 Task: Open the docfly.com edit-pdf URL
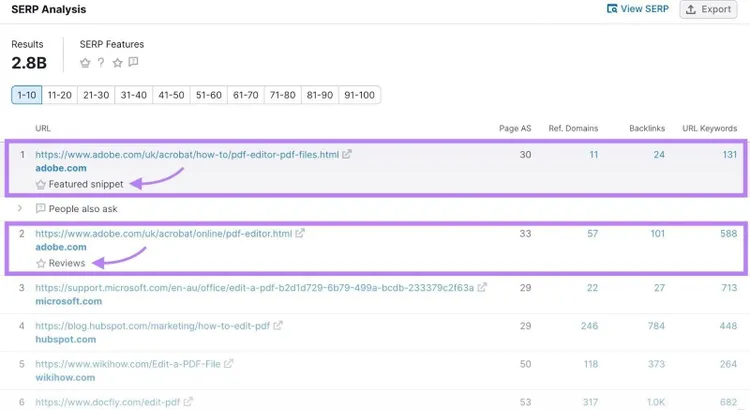(x=108, y=402)
